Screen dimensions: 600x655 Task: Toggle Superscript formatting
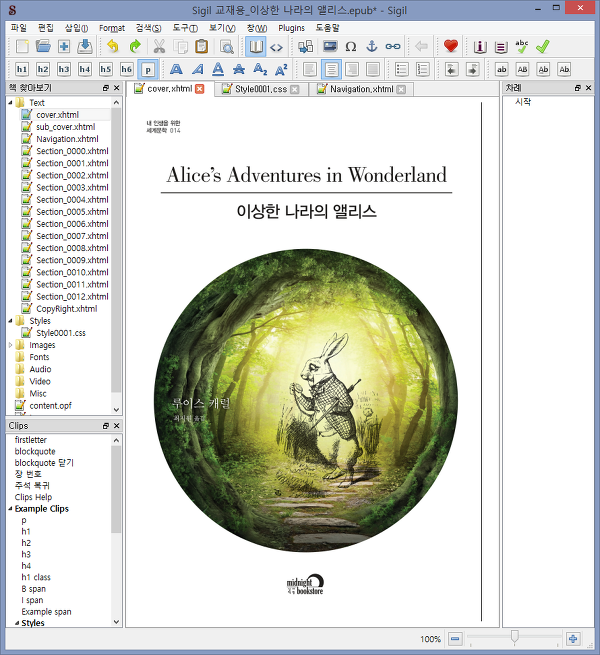pos(281,69)
